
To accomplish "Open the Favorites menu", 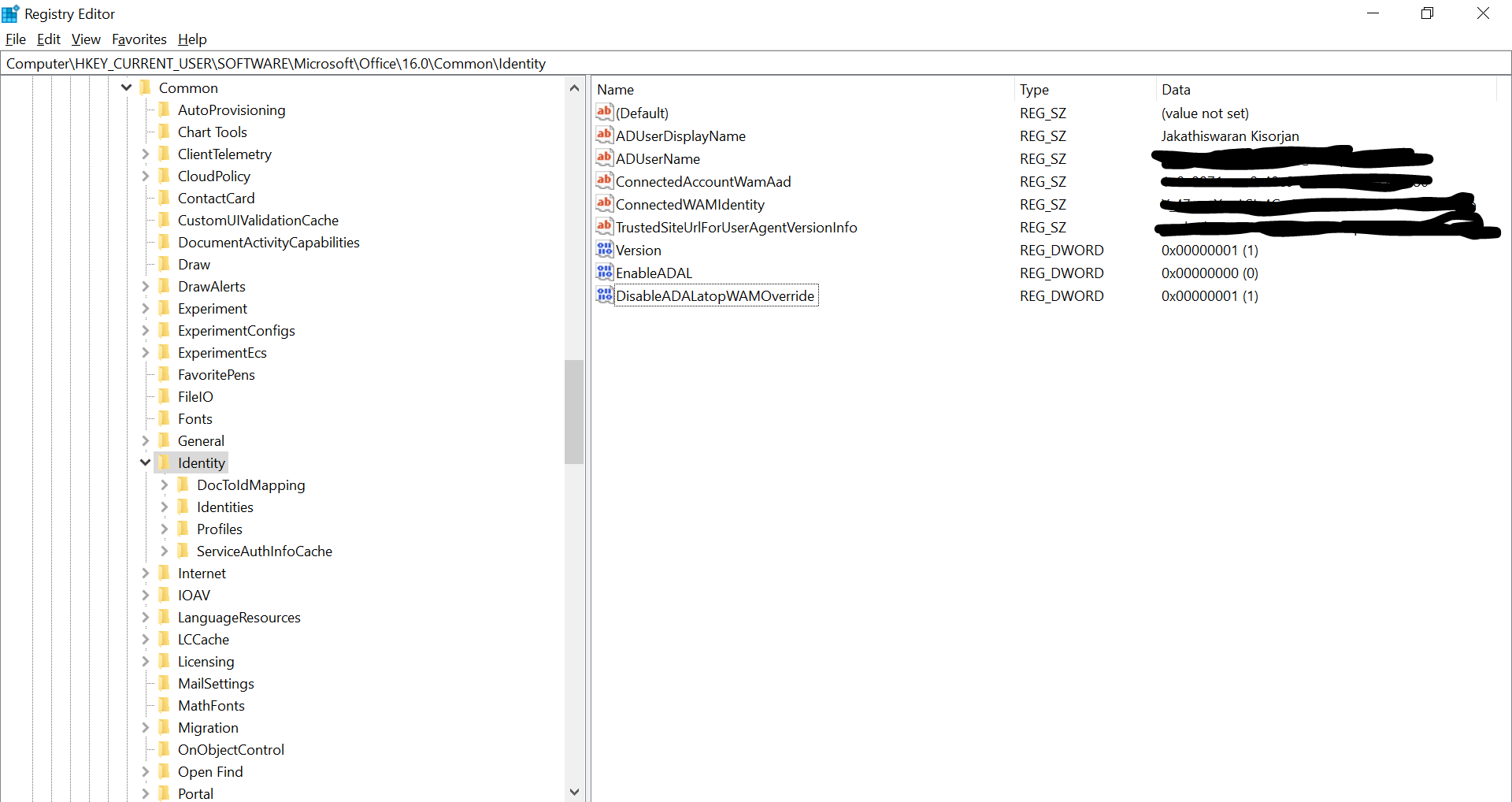I will pos(139,39).
